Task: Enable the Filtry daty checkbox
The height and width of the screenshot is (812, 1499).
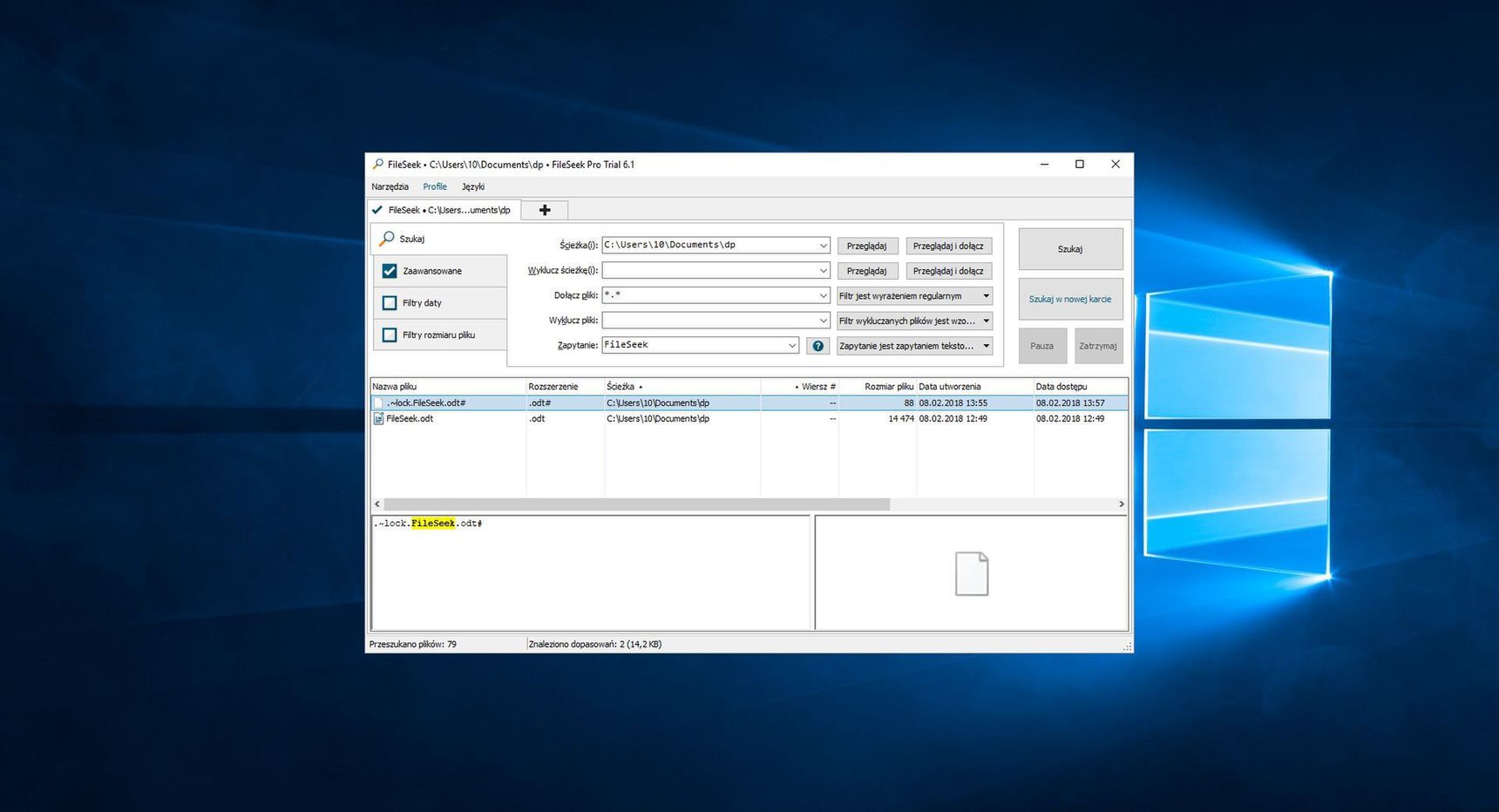Action: pos(390,303)
